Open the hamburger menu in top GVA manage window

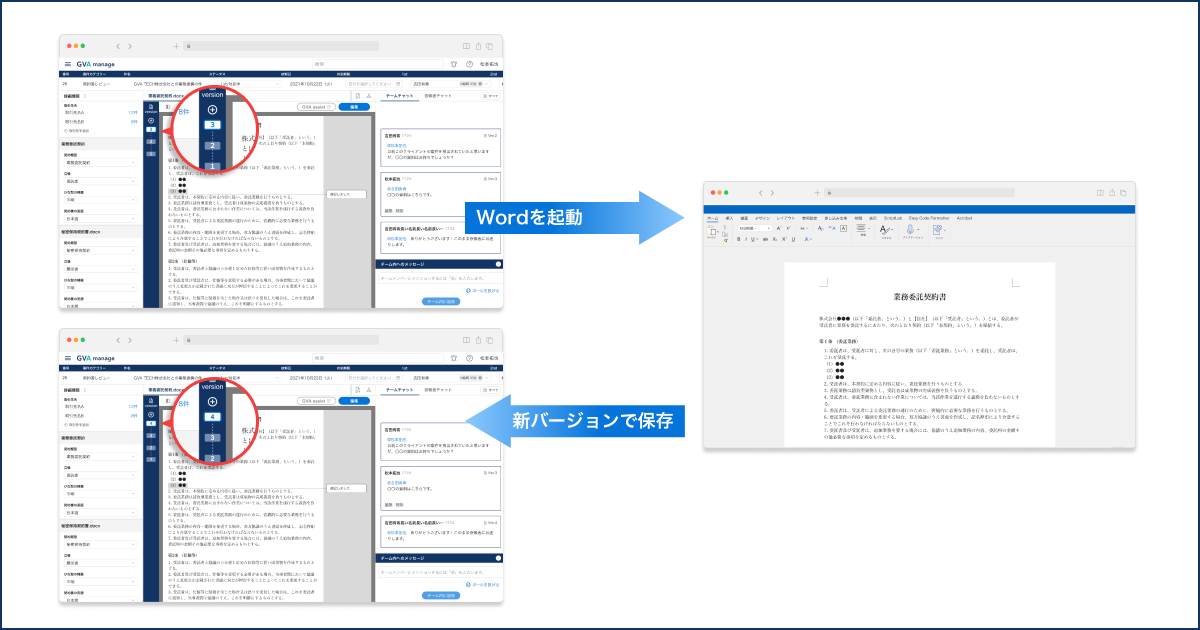coord(68,64)
